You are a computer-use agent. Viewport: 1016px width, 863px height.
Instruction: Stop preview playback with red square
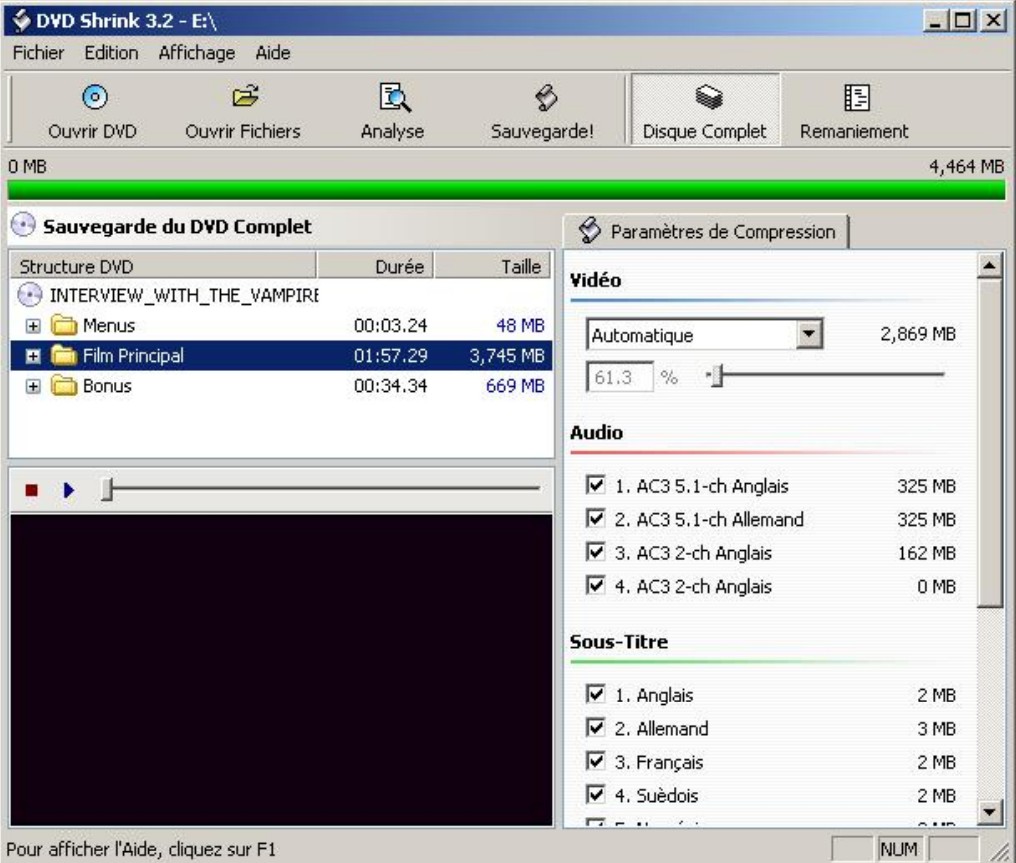pyautogui.click(x=31, y=490)
